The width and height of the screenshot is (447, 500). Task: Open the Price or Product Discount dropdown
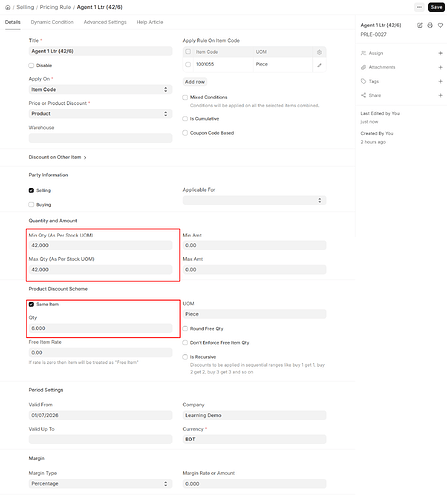(x=100, y=114)
